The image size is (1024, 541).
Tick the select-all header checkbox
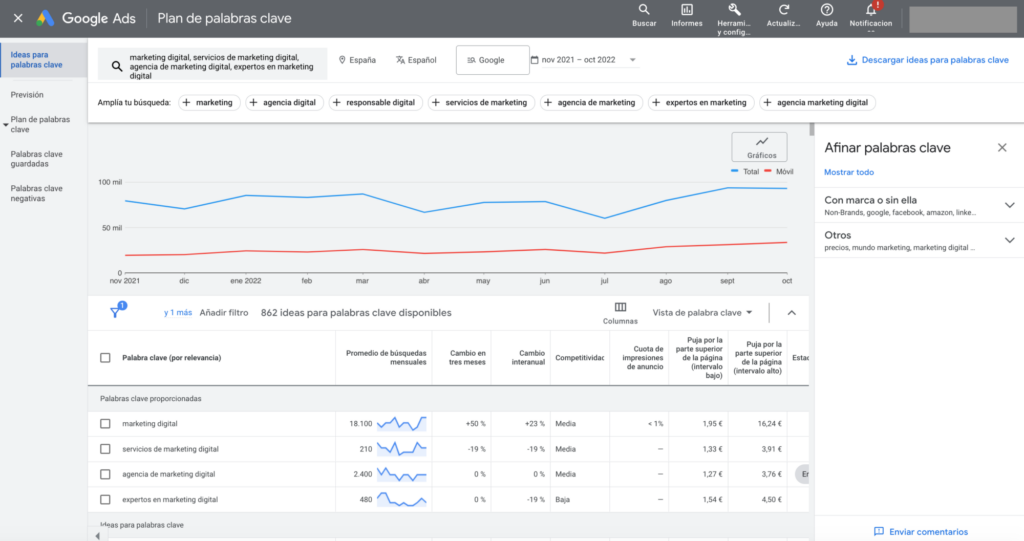point(105,358)
